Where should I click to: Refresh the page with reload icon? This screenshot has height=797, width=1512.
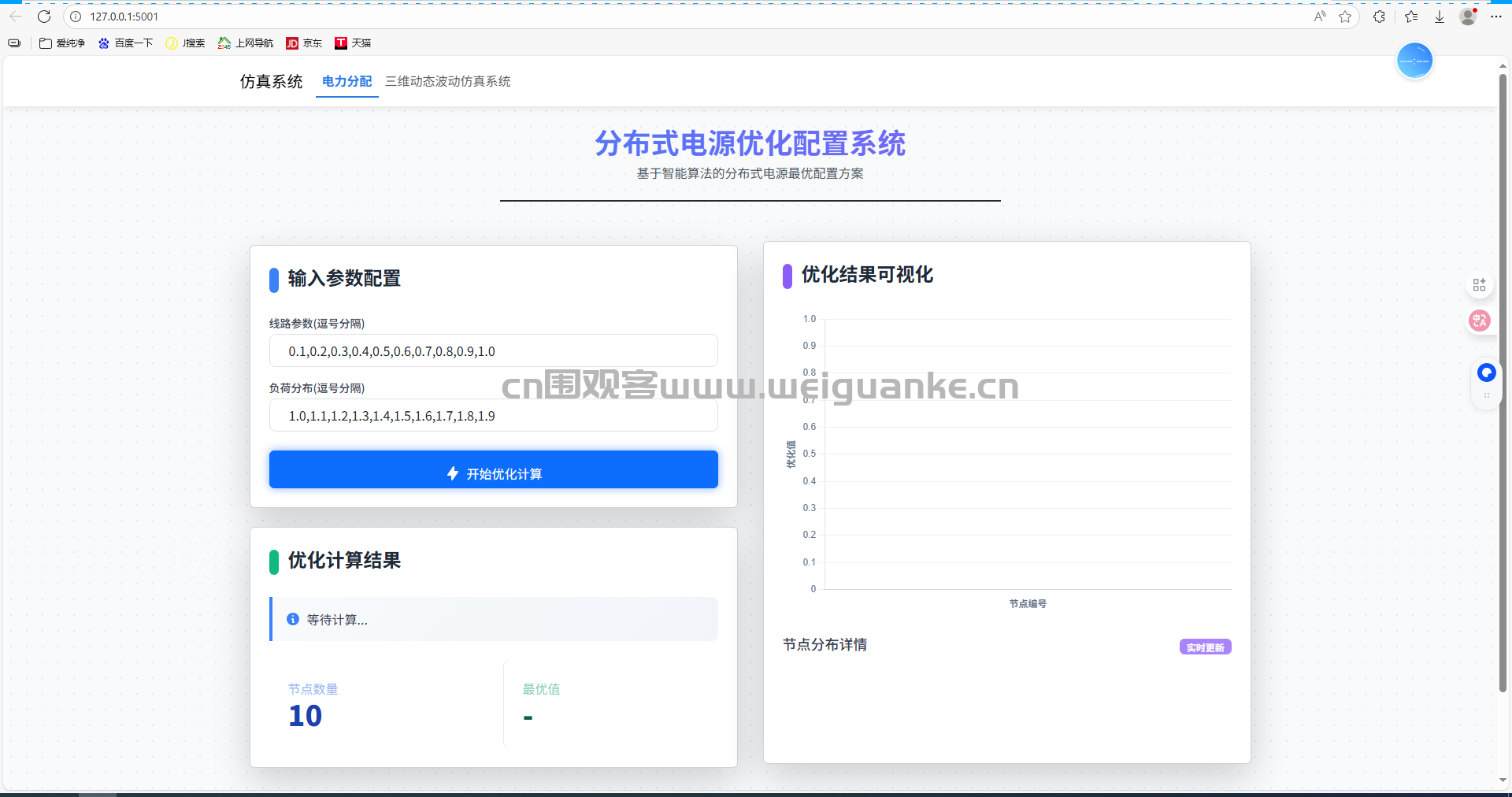[x=44, y=17]
